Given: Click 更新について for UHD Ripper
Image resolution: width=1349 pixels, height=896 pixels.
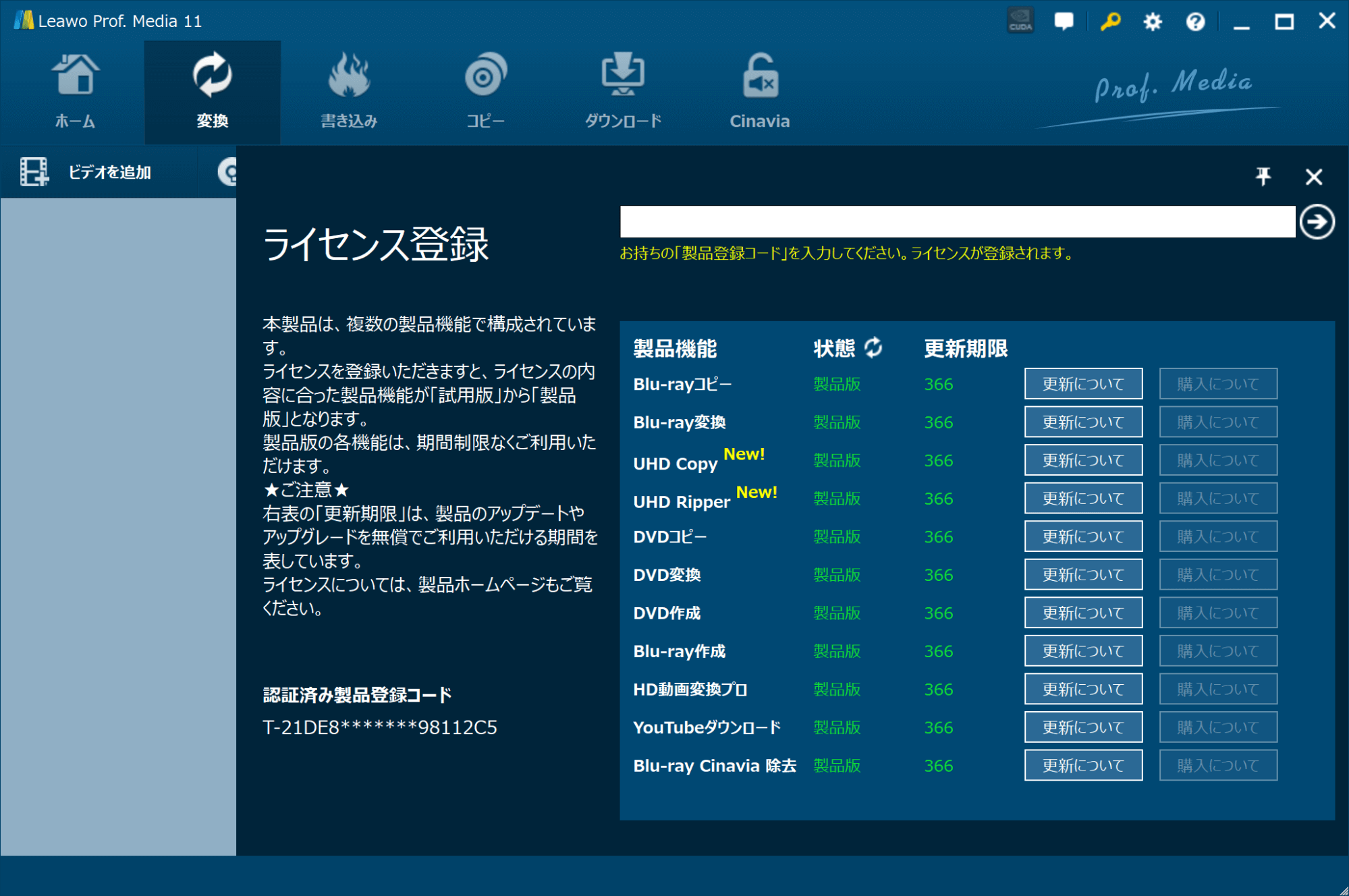Looking at the screenshot, I should (x=1083, y=498).
